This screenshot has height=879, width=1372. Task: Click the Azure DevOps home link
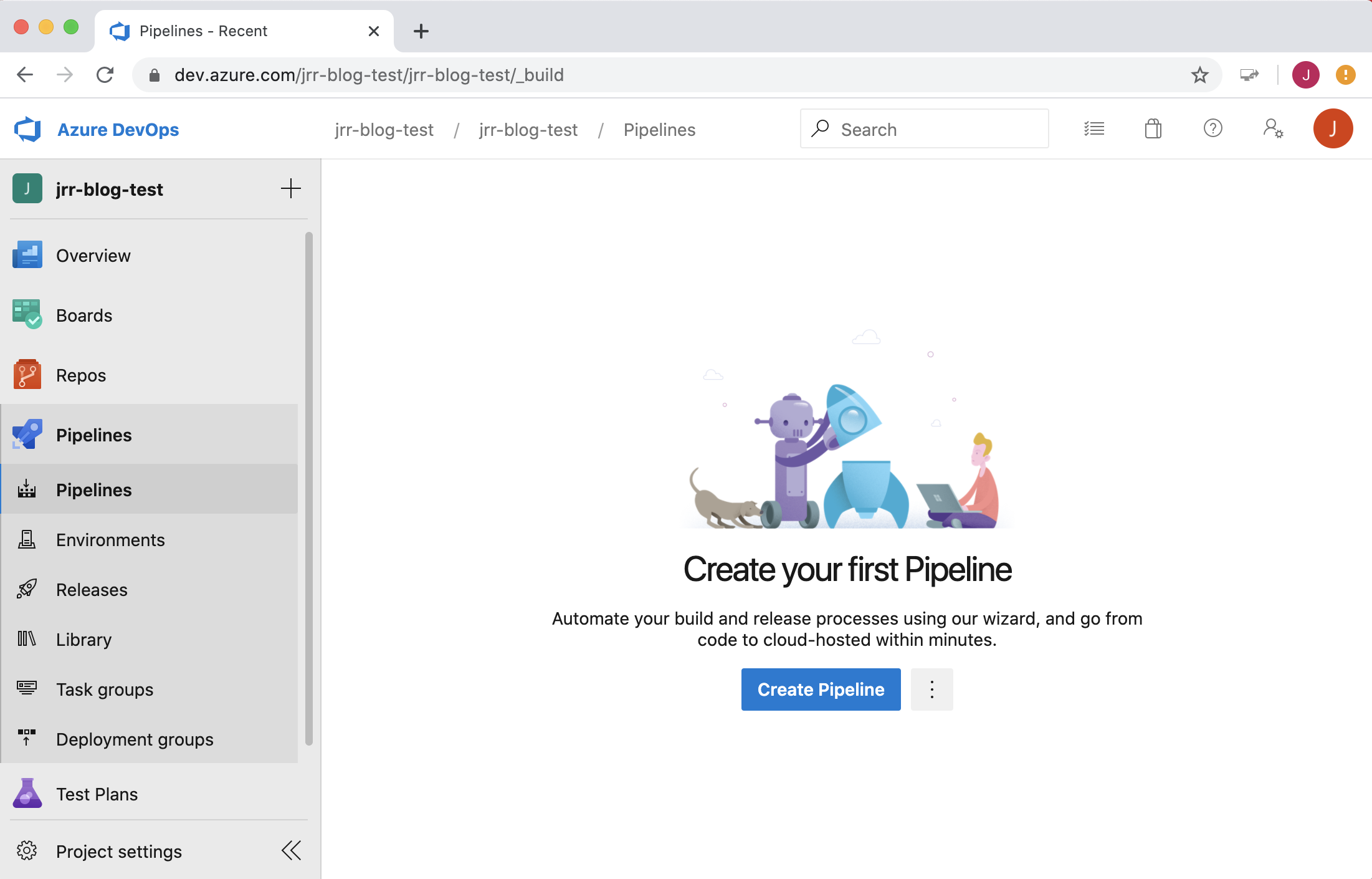[118, 130]
